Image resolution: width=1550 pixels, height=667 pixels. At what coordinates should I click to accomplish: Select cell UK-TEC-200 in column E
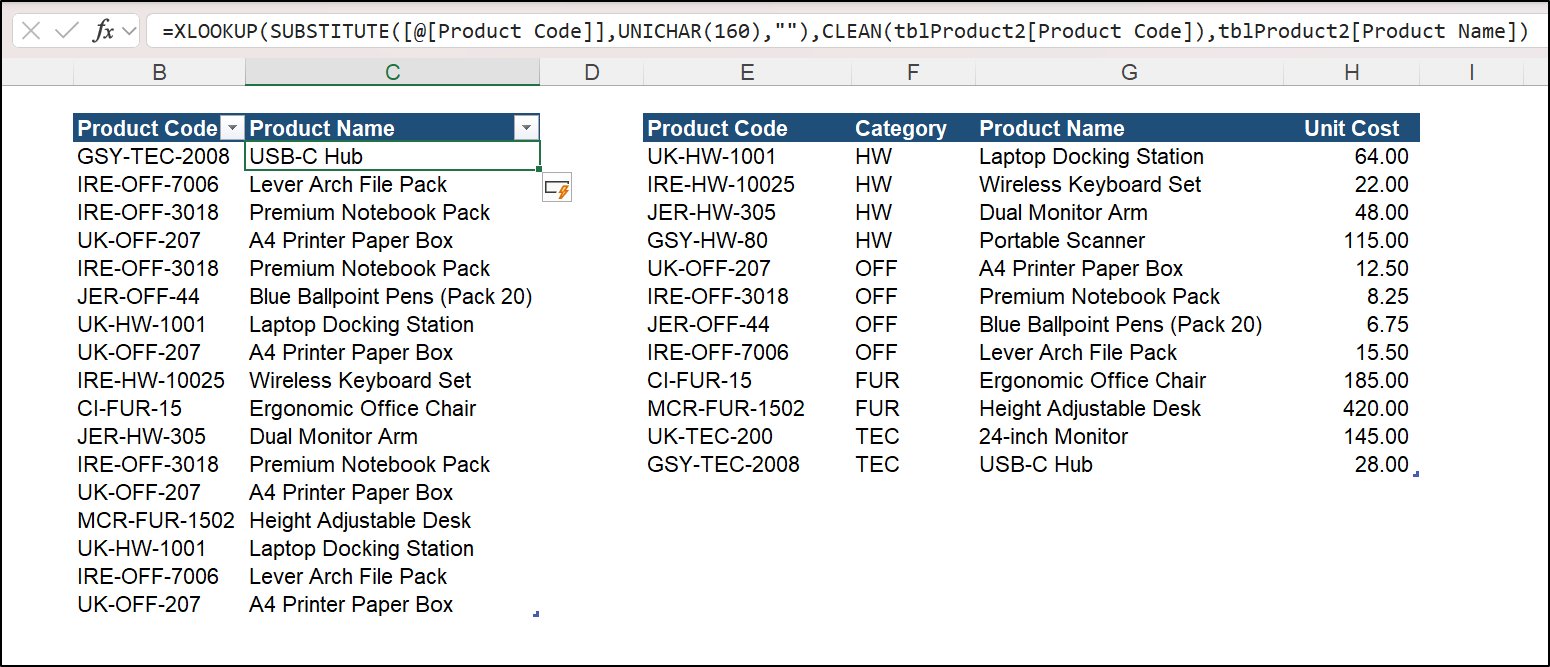pos(747,436)
